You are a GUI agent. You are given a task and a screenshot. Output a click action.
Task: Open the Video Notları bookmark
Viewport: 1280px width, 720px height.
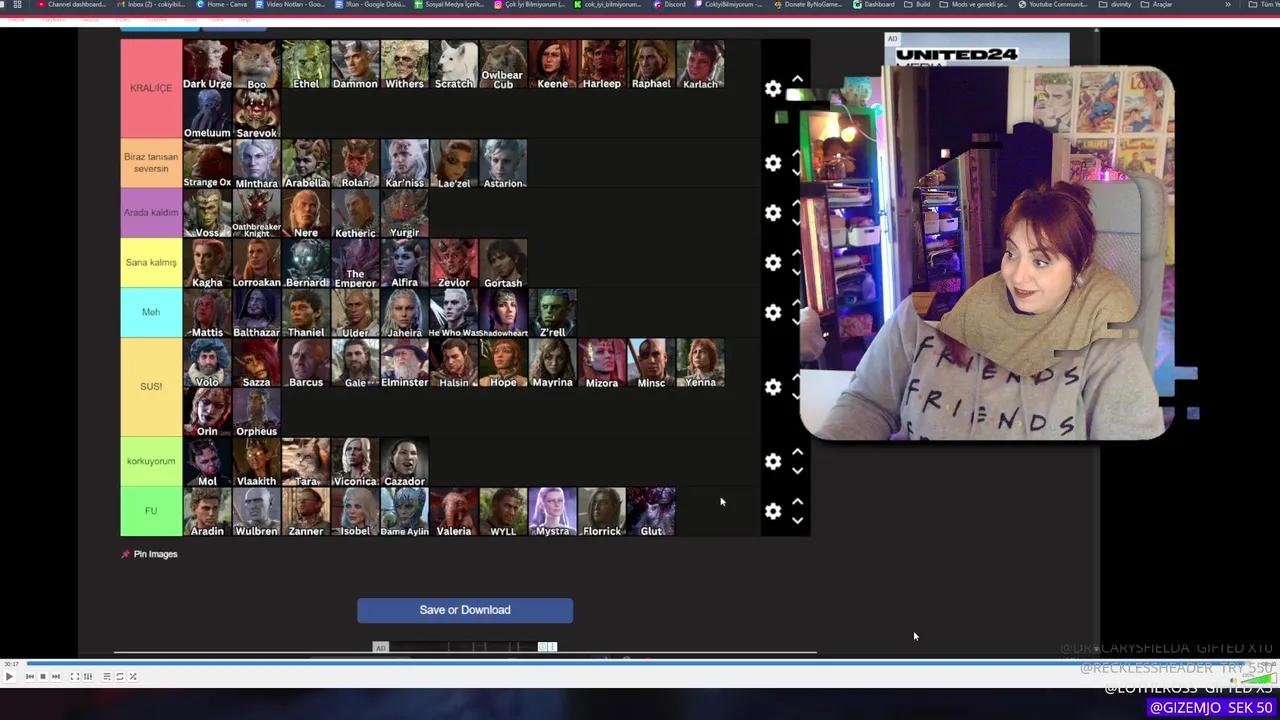point(290,4)
